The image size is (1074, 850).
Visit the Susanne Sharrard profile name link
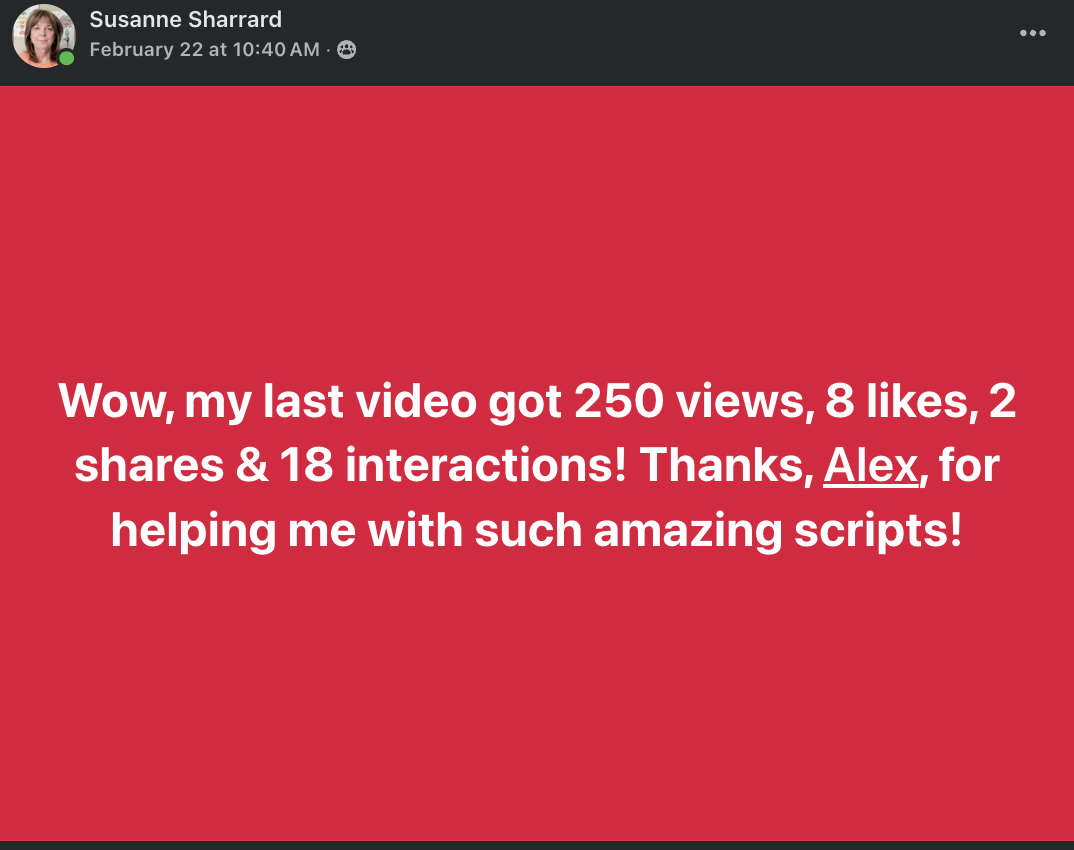coord(186,19)
